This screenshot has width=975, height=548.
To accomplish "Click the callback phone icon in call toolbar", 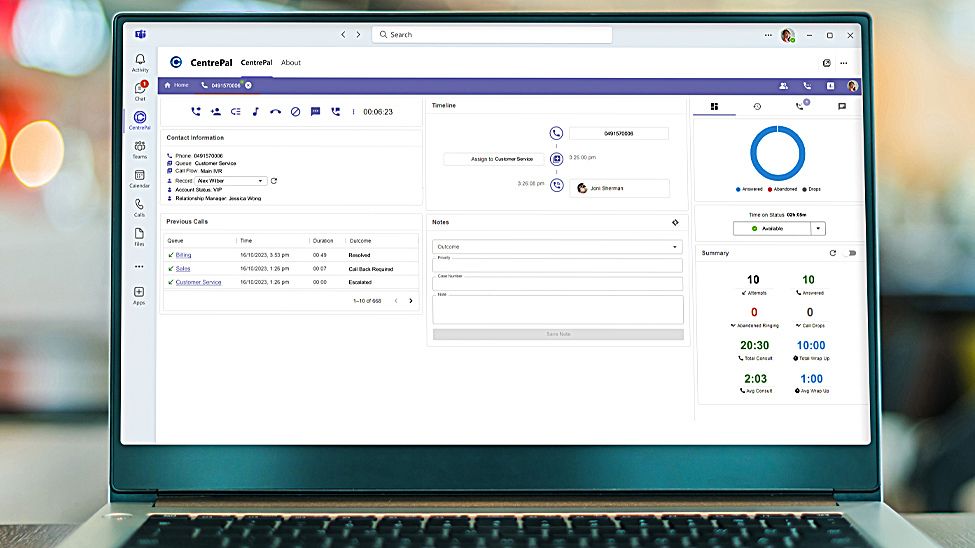I will coord(336,111).
